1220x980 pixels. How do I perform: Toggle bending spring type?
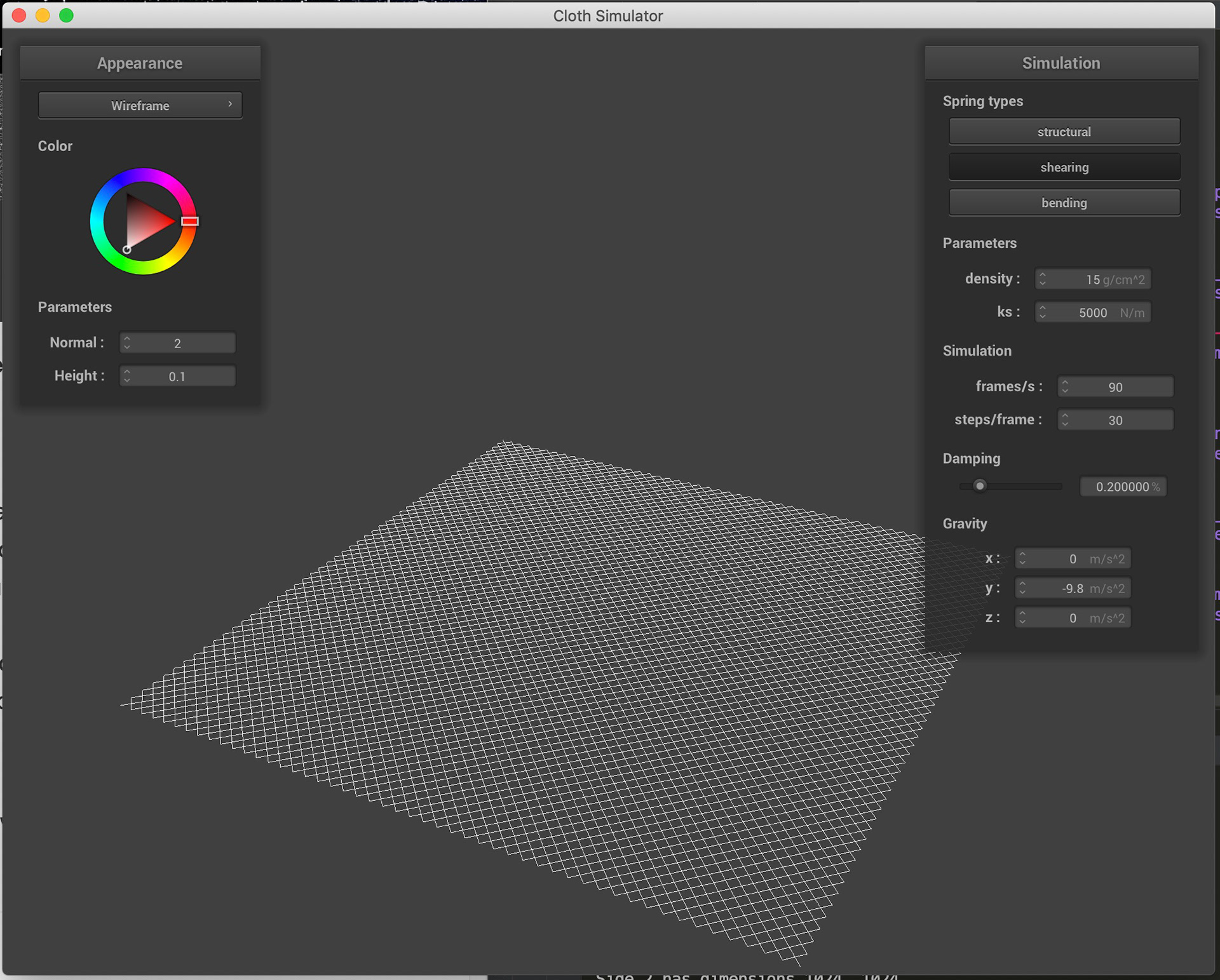(1064, 203)
